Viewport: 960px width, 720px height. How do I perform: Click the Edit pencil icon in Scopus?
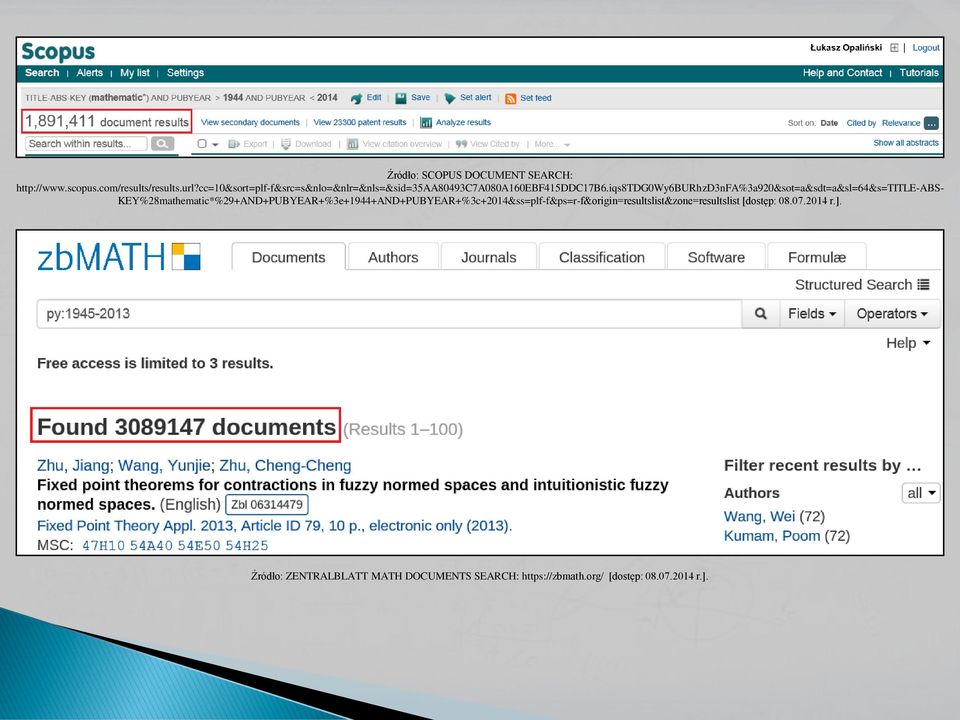pos(356,98)
